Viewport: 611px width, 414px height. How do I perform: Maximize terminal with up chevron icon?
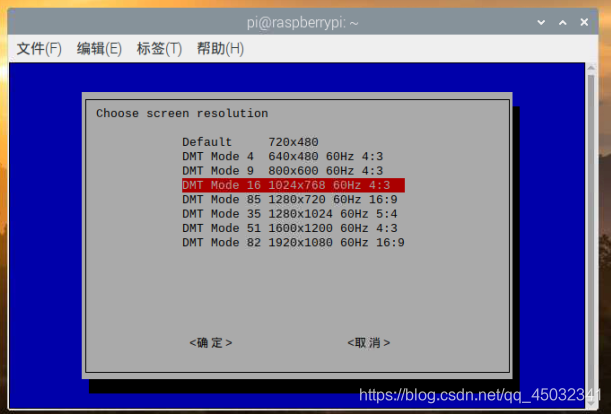[x=562, y=23]
